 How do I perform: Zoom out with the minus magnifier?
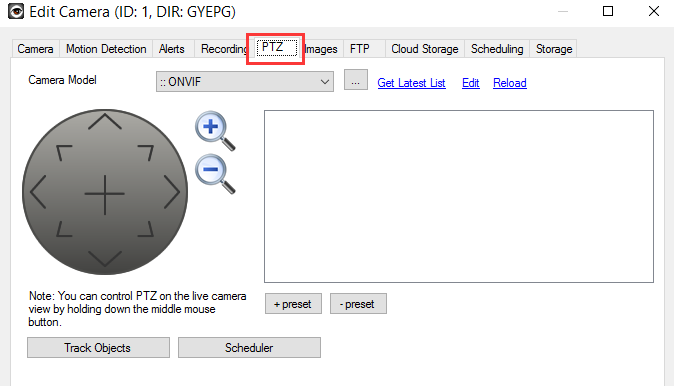215,174
